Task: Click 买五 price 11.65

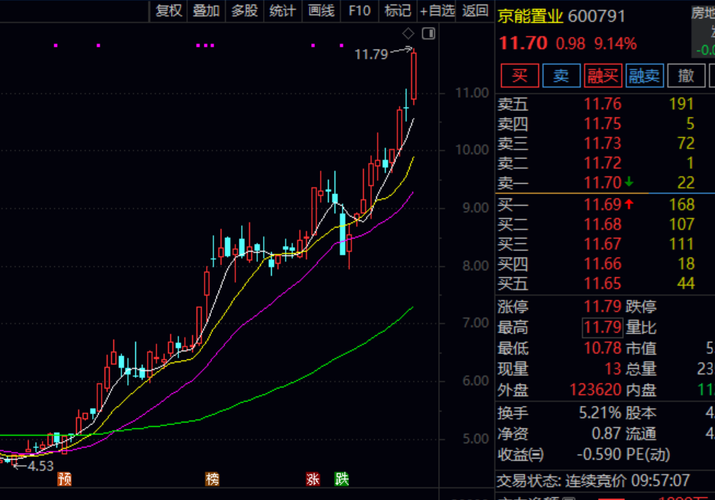Action: pos(603,284)
